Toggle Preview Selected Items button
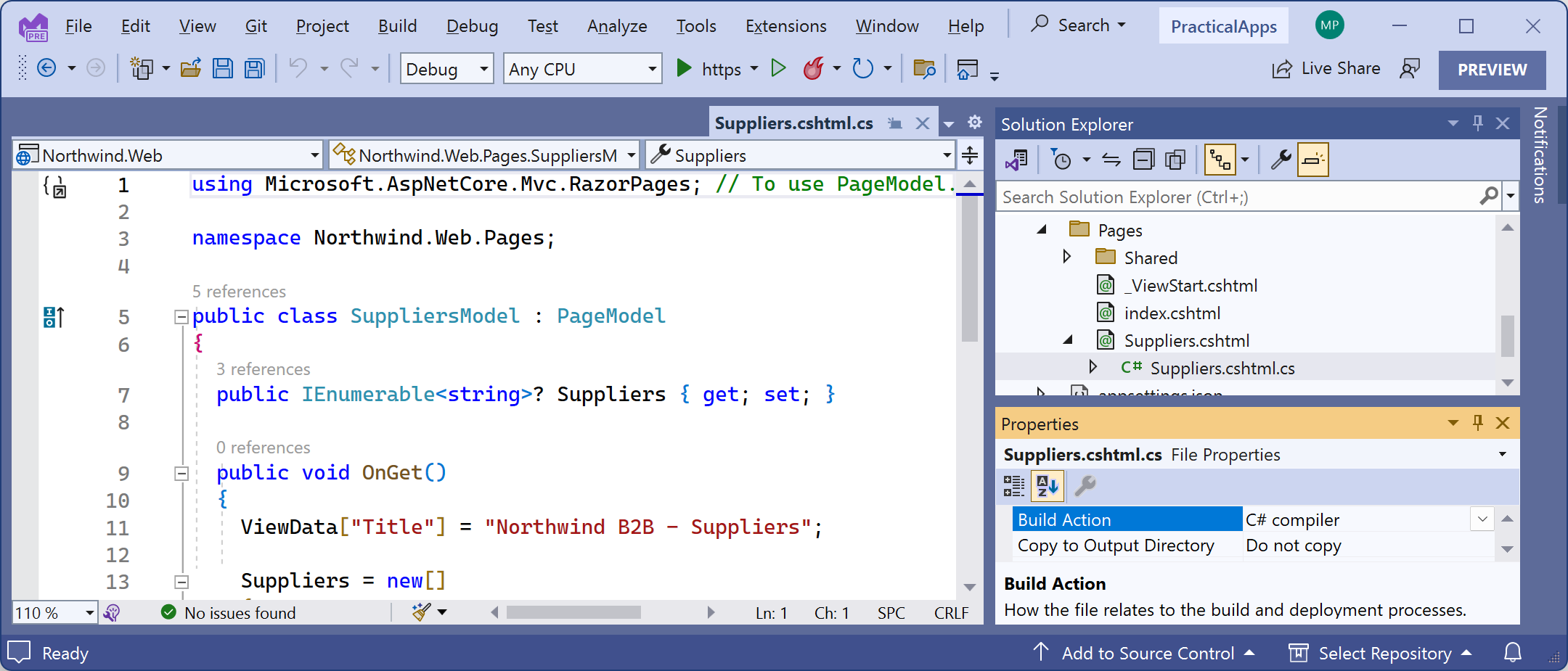1568x671 pixels. 1313,160
